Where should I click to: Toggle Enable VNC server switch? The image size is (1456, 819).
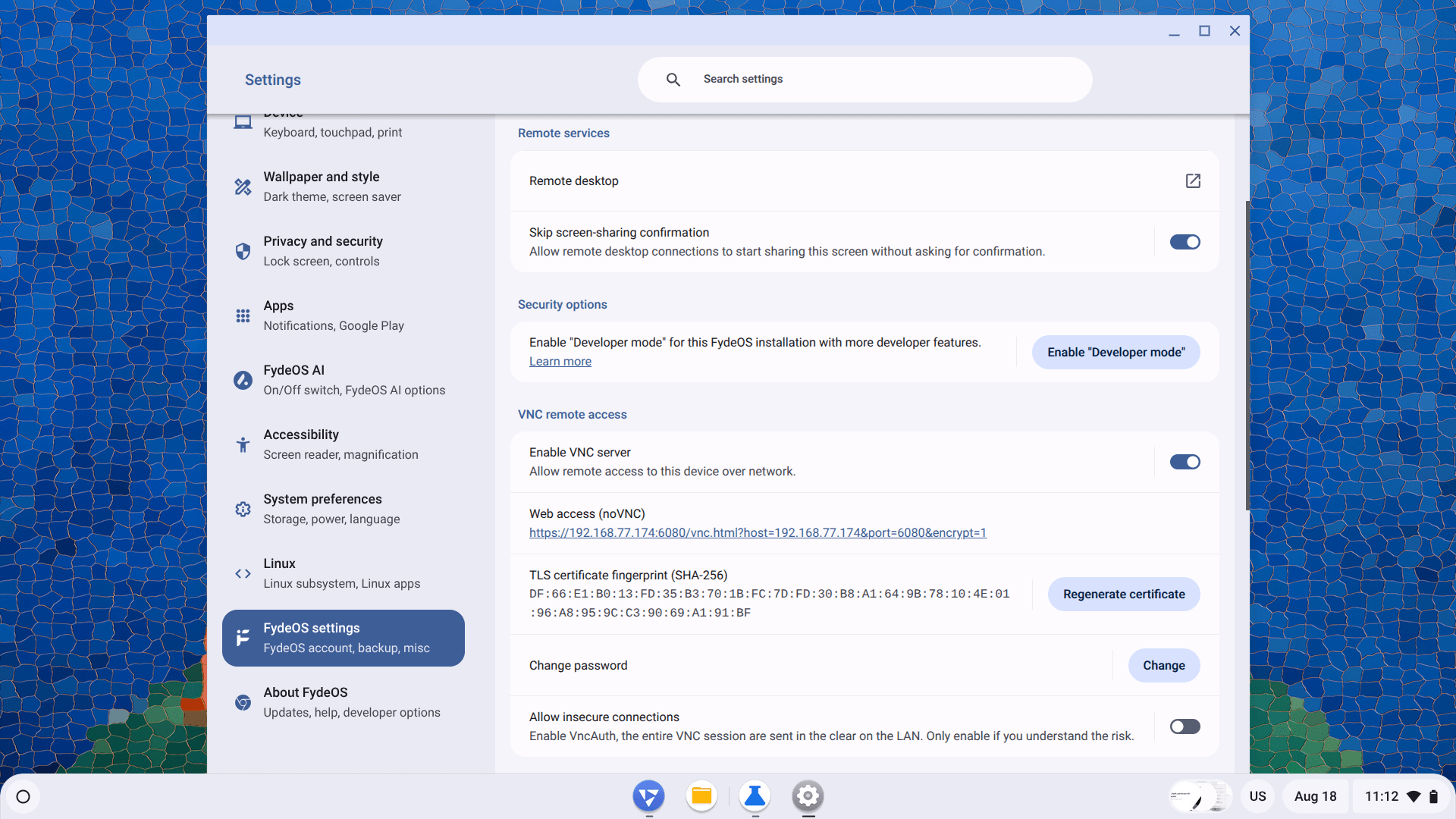click(1185, 462)
